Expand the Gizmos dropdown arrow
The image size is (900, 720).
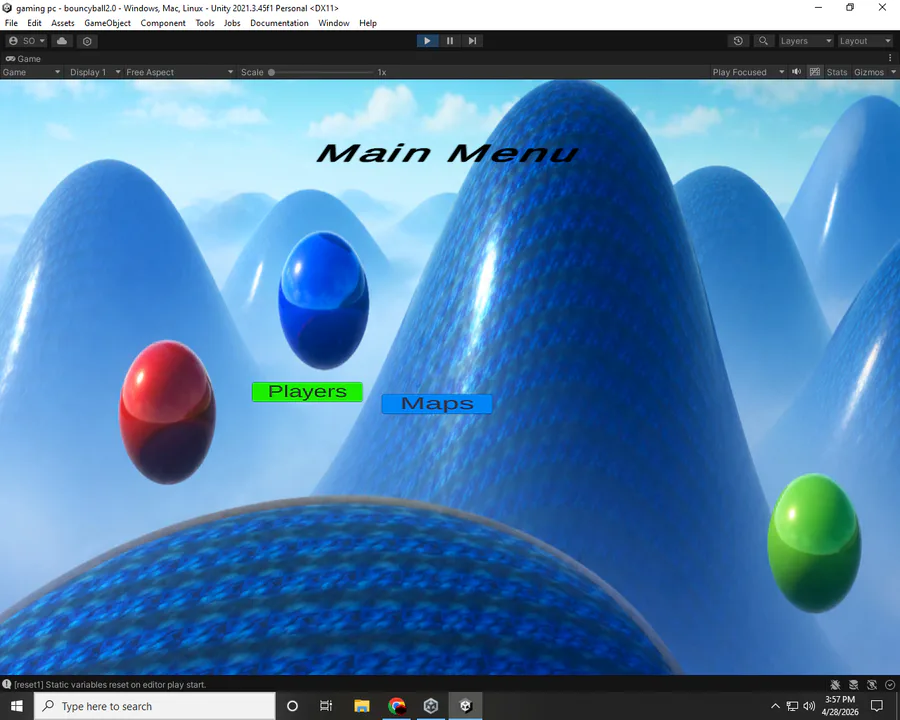click(x=893, y=72)
